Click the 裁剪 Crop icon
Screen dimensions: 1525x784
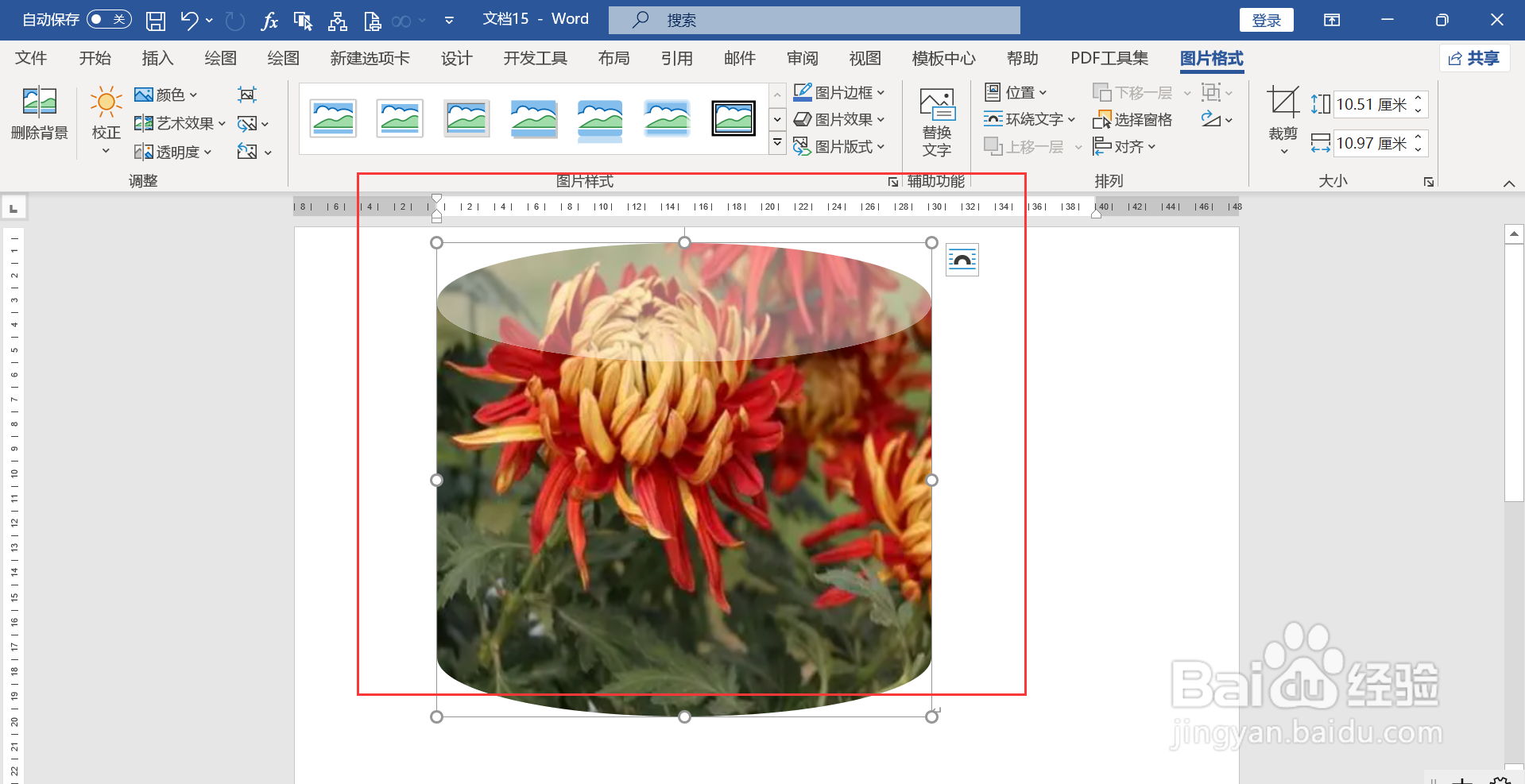[x=1283, y=103]
